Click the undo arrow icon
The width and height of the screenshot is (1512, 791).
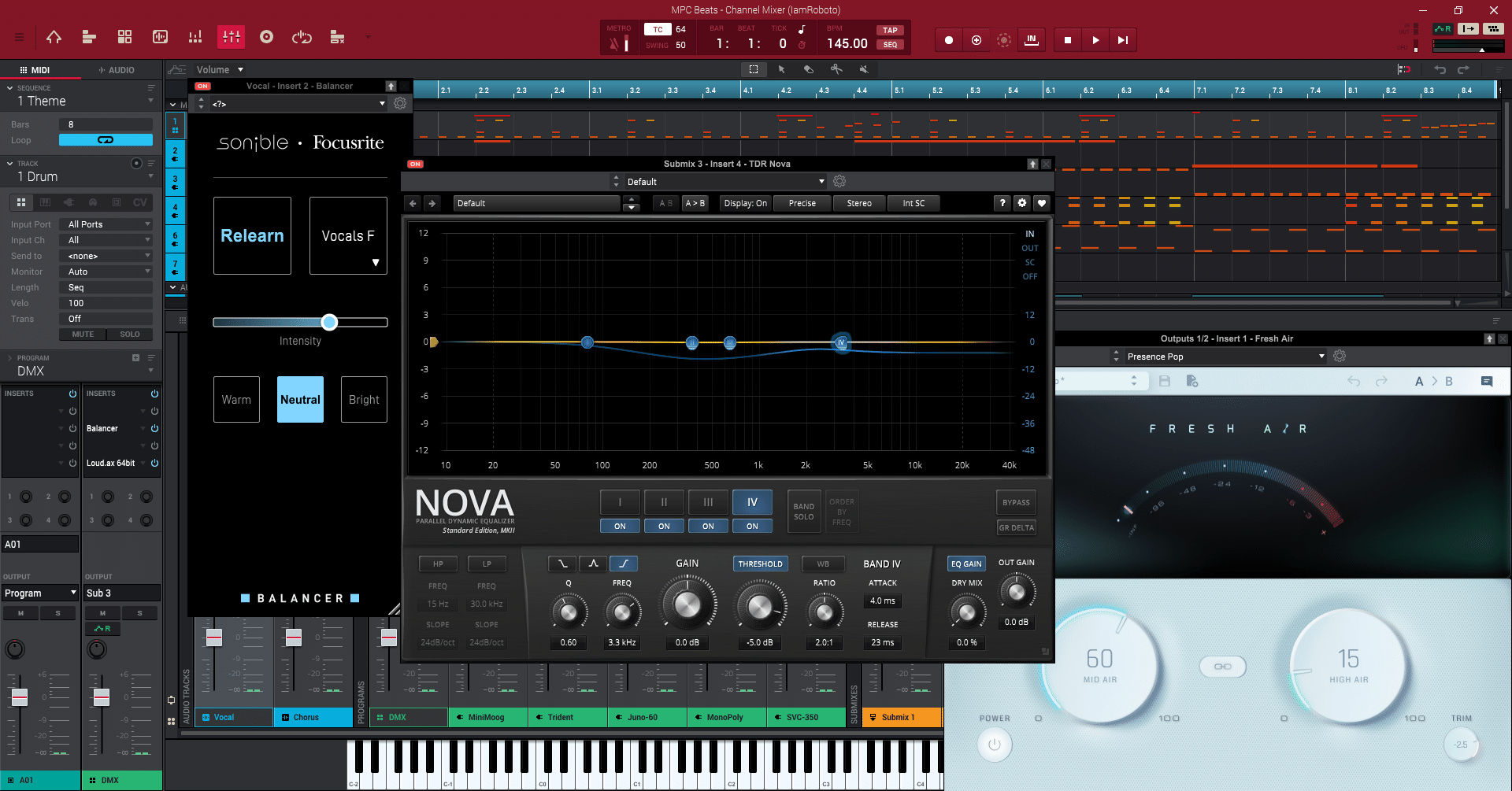tap(1440, 69)
